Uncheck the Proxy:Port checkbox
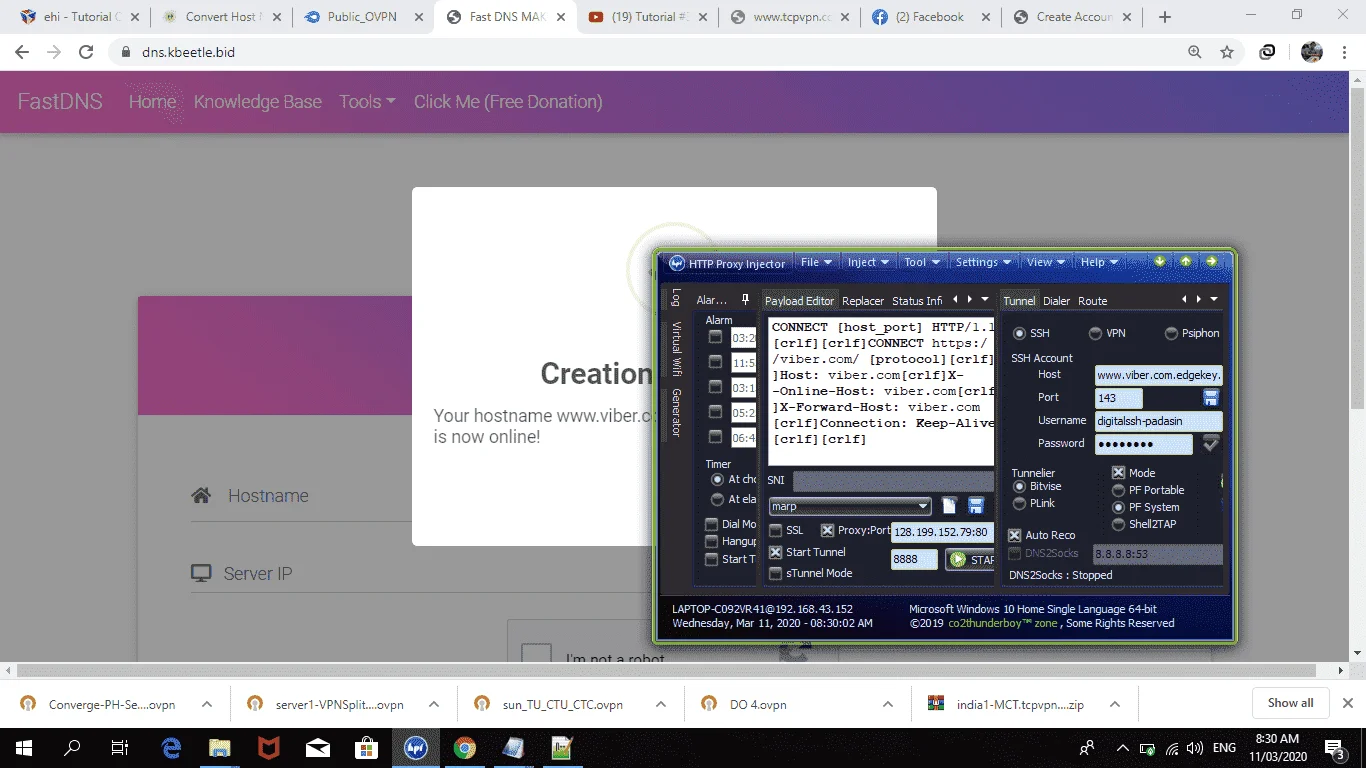 (x=827, y=530)
